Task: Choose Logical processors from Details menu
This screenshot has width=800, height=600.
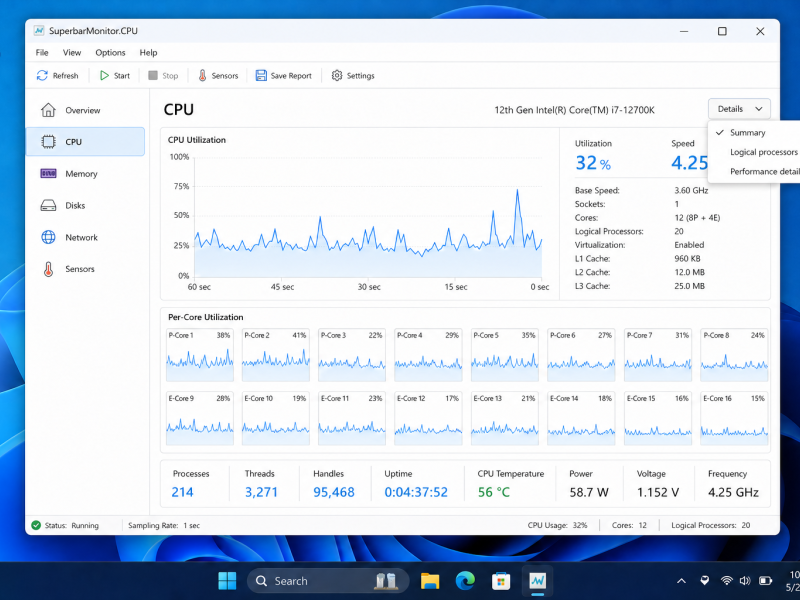Action: tap(754, 152)
